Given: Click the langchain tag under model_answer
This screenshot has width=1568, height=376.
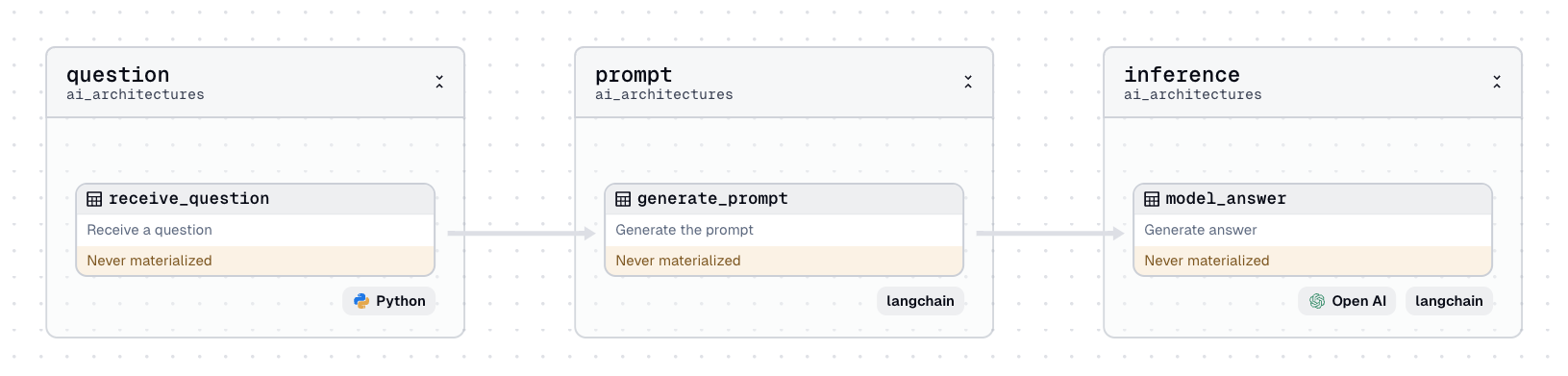Looking at the screenshot, I should tap(1449, 301).
